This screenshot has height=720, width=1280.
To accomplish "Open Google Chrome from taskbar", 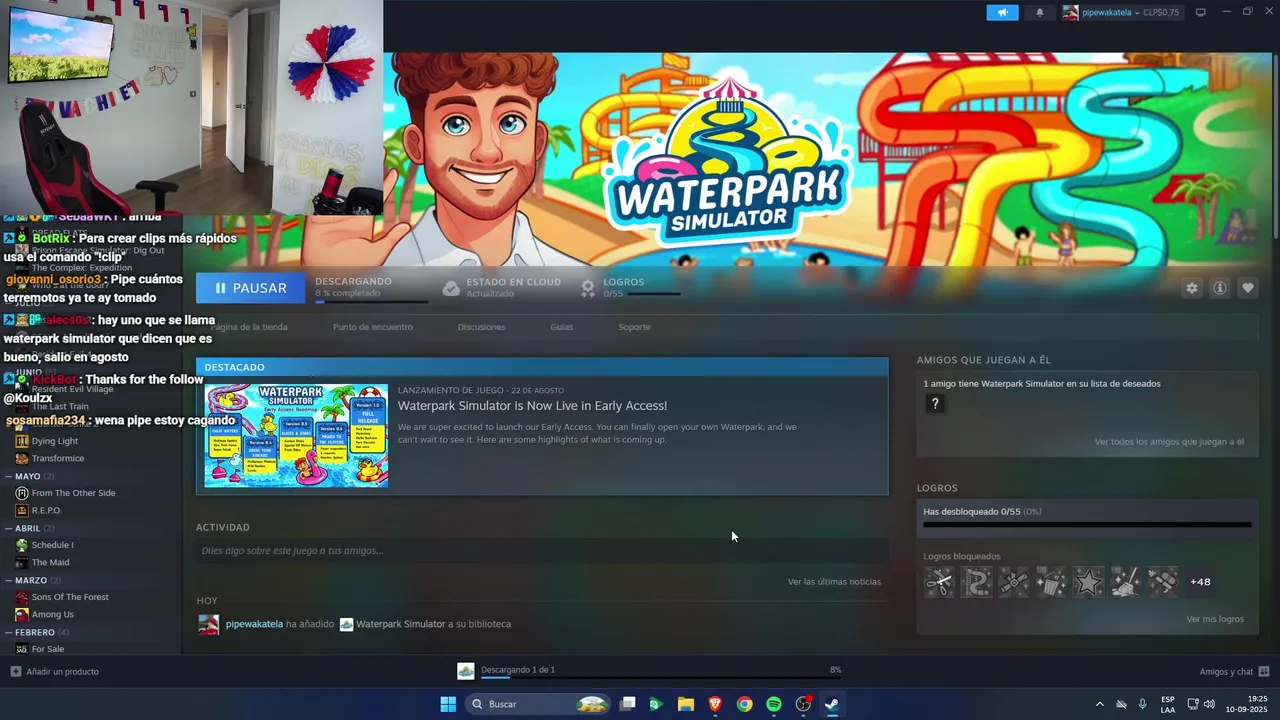I will coord(744,704).
